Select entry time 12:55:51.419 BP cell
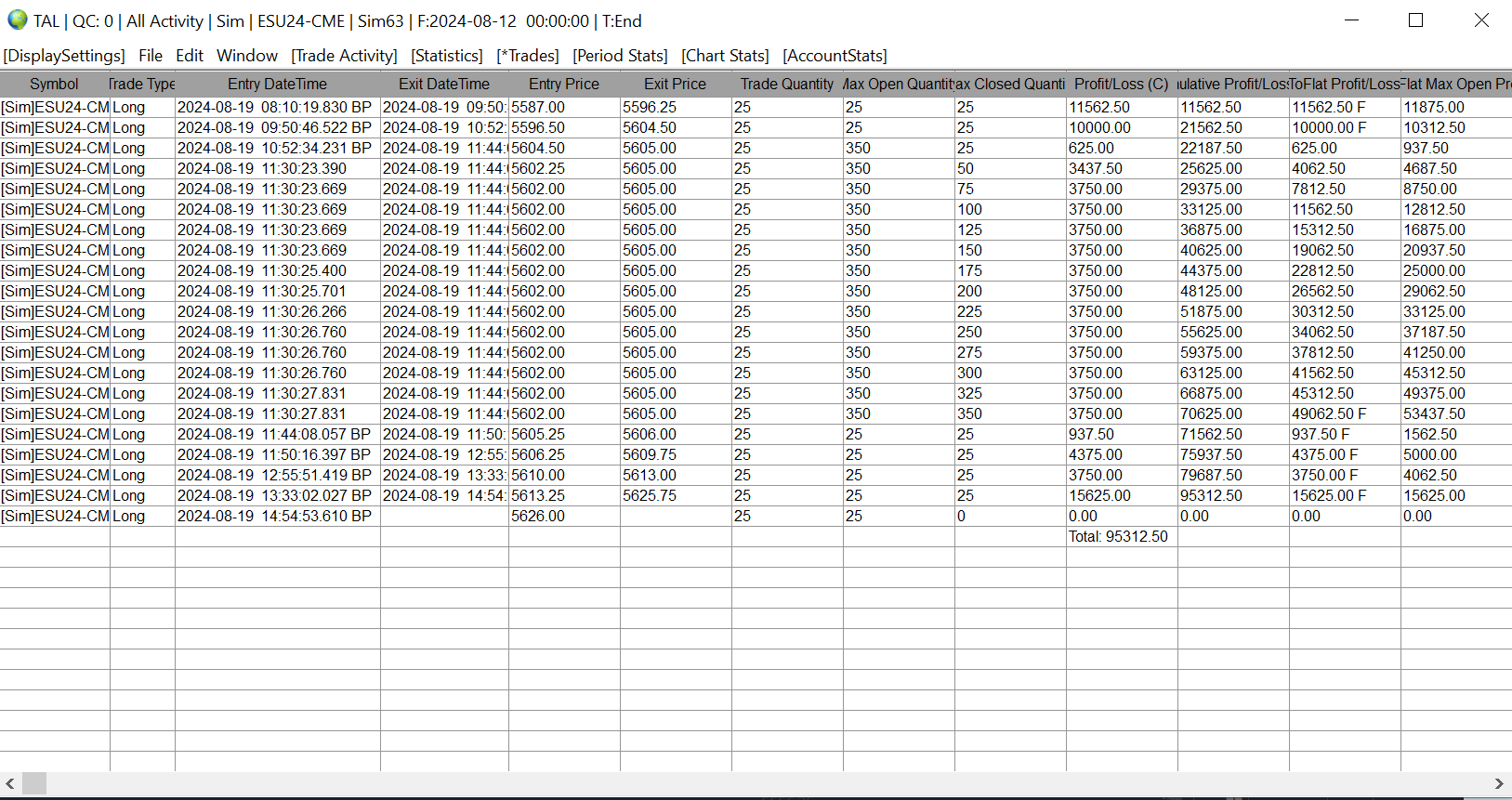 click(278, 475)
